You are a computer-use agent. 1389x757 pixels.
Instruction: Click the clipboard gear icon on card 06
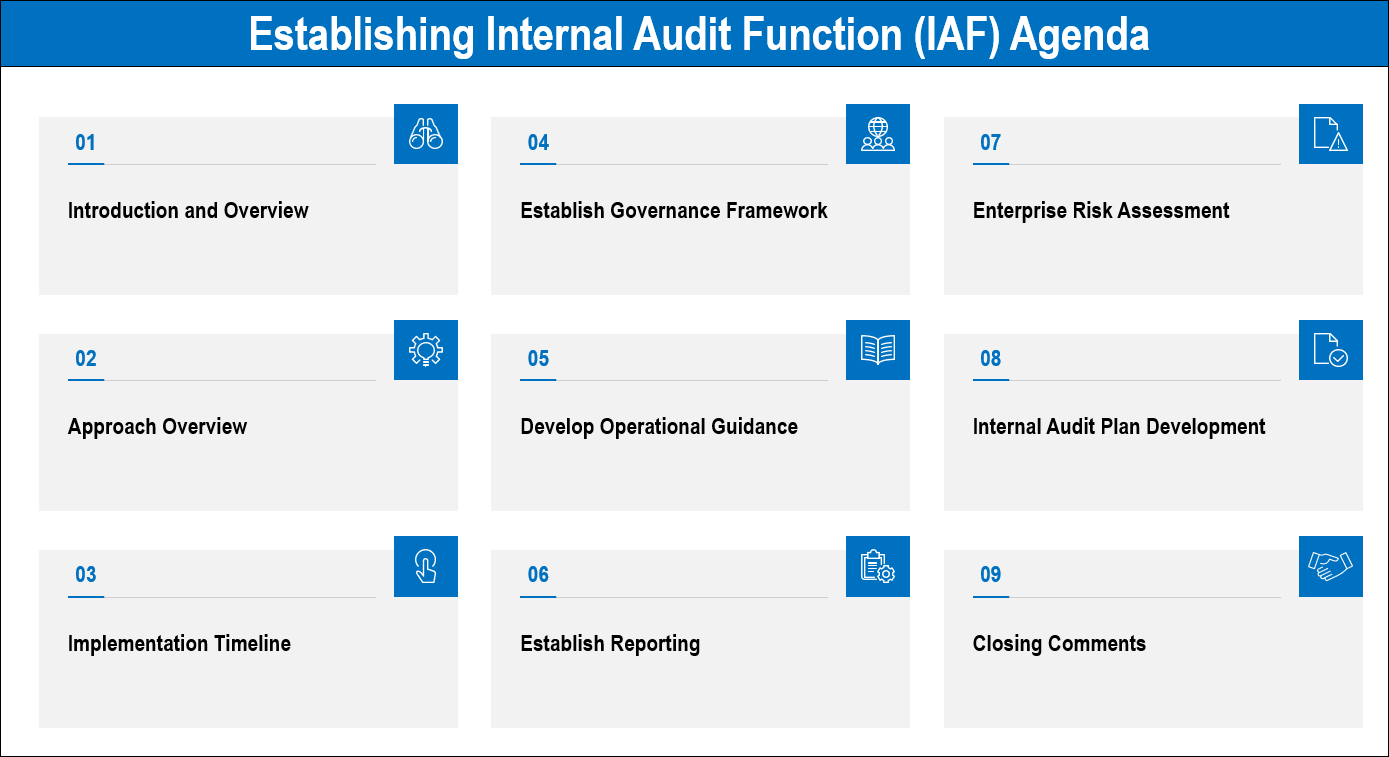(878, 566)
